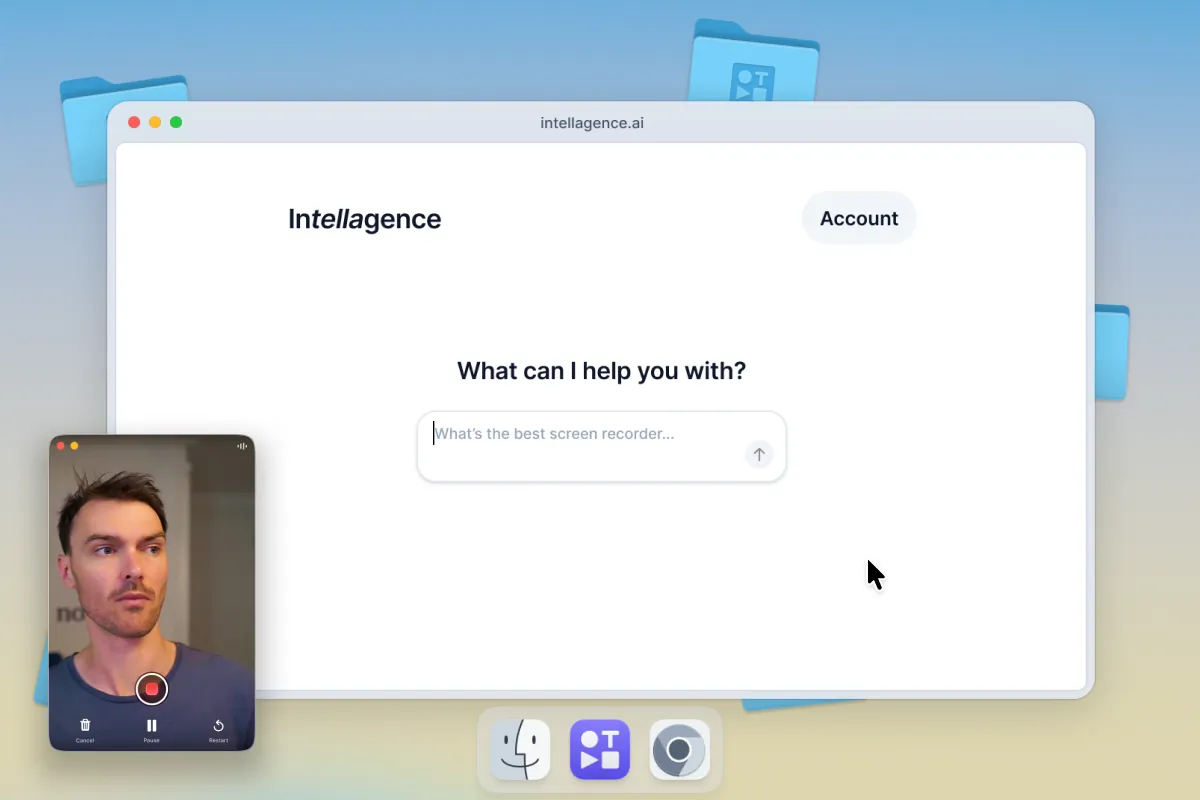Open the Chromium browser dock icon

[x=680, y=750]
